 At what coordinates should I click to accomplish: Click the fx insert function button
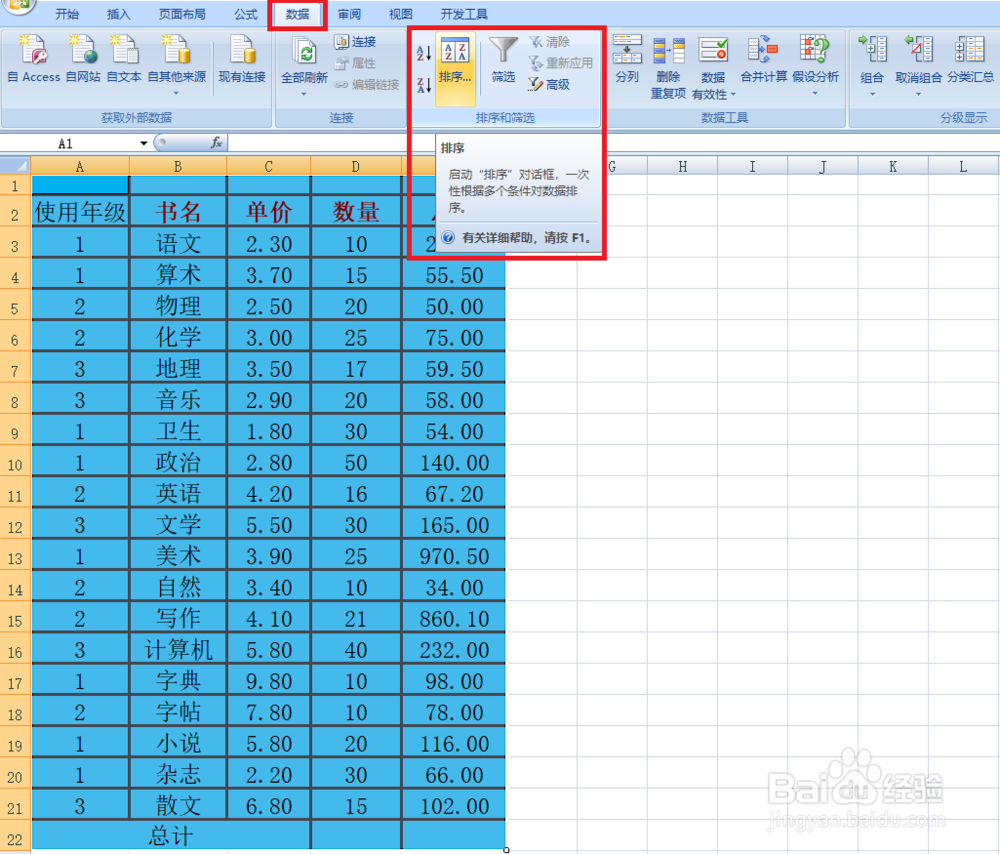coord(217,143)
